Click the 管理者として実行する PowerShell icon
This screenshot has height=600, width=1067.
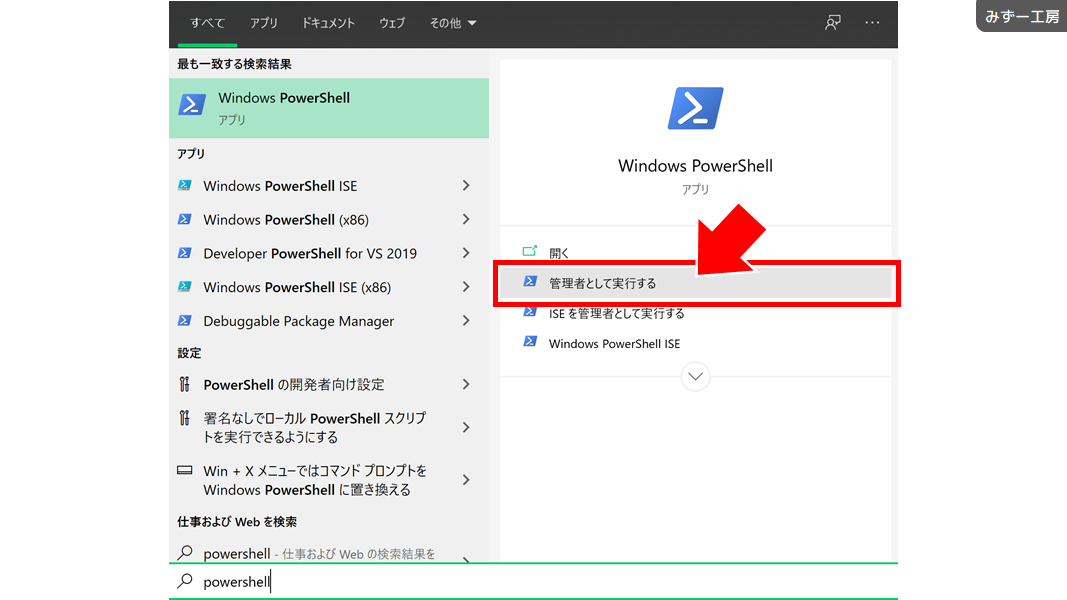point(530,281)
